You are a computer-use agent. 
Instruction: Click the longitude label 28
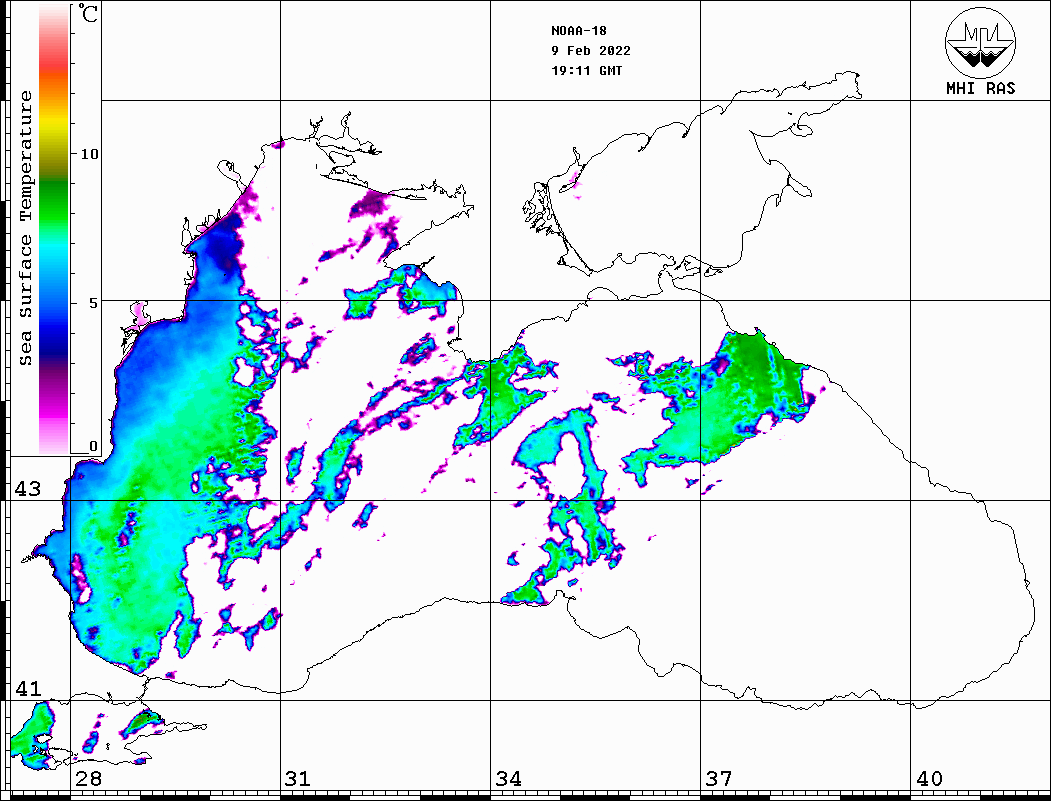click(x=88, y=779)
